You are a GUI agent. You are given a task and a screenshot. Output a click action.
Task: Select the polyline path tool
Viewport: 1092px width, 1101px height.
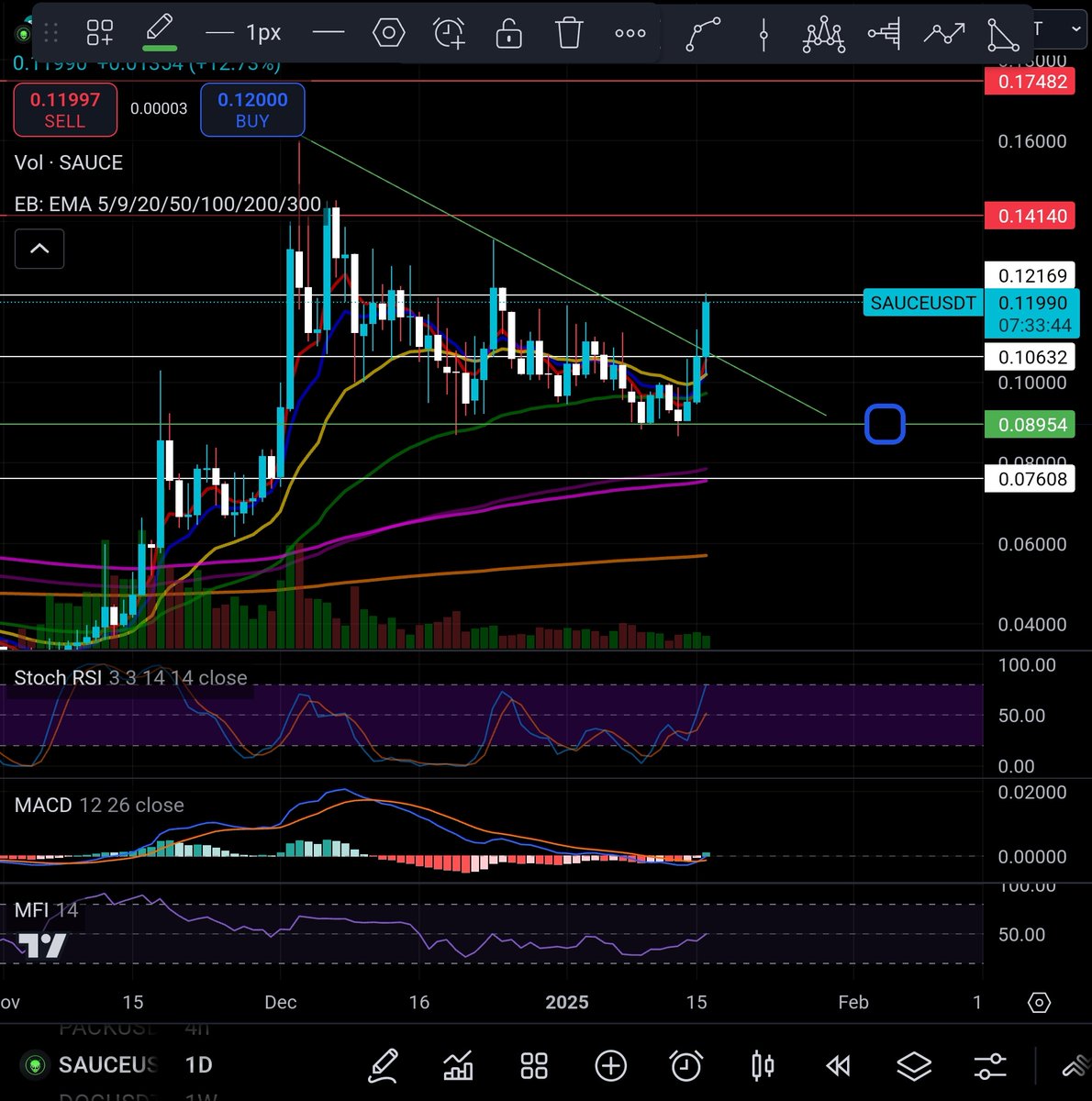[944, 34]
